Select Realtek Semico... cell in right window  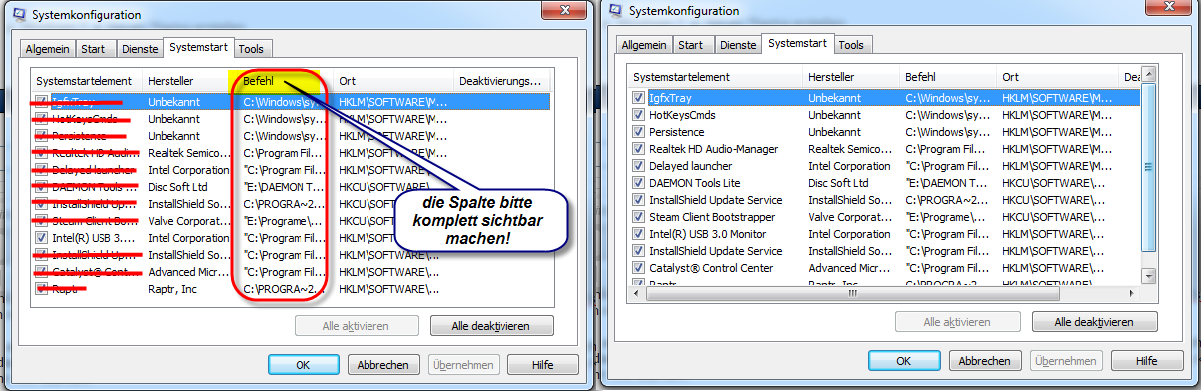pyautogui.click(x=850, y=149)
